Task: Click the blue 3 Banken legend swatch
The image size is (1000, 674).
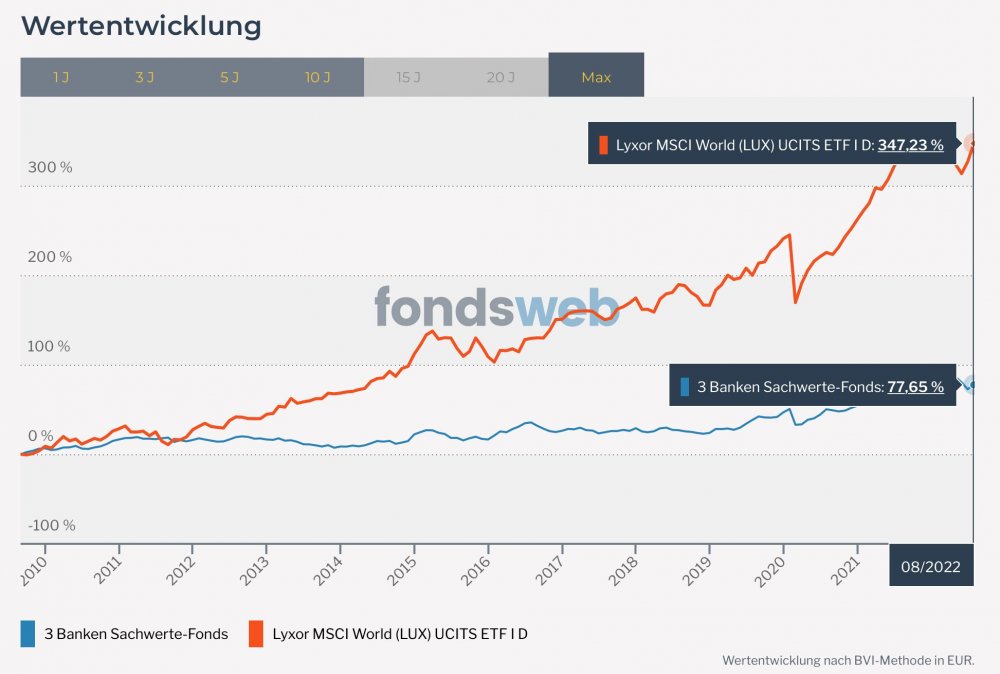Action: click(x=28, y=634)
